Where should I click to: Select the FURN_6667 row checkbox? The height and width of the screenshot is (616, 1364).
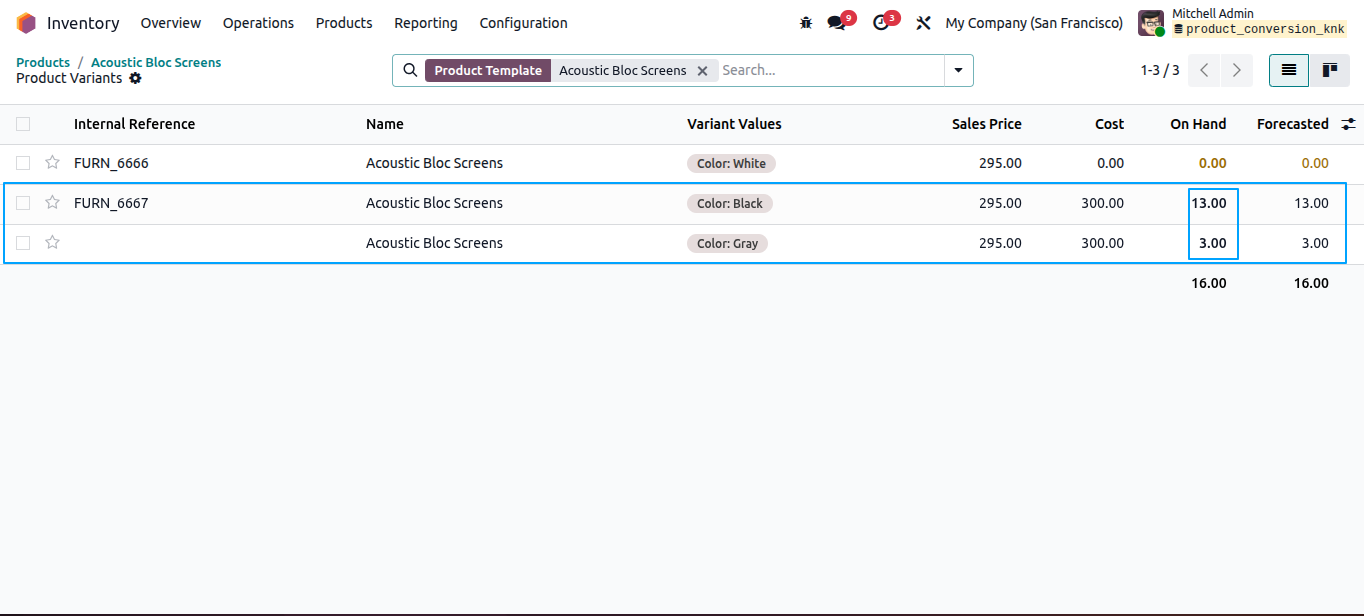click(x=23, y=203)
